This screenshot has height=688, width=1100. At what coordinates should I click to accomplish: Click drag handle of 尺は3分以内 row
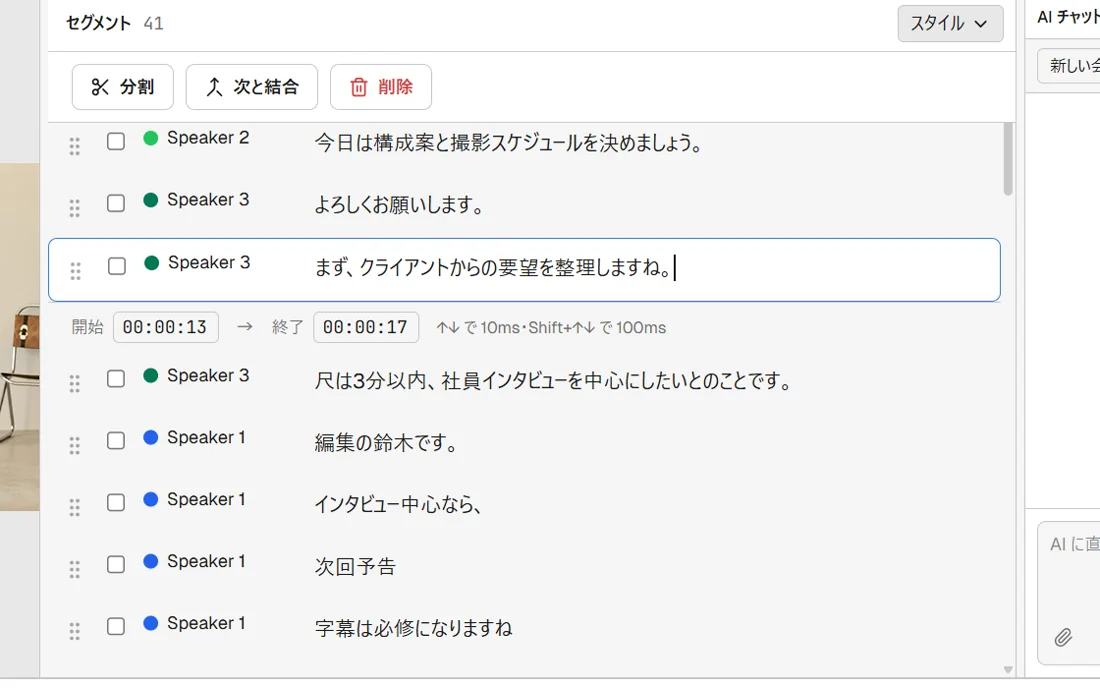(74, 384)
